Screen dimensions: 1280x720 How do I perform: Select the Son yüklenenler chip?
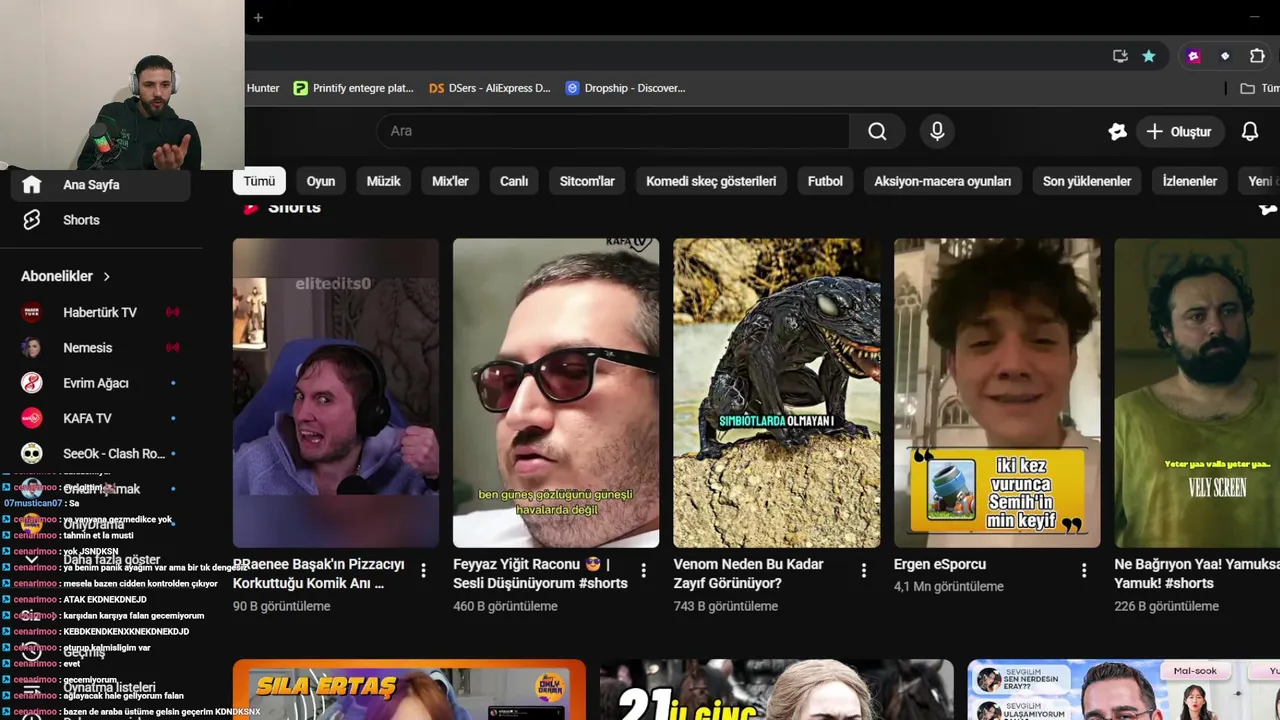(1087, 181)
